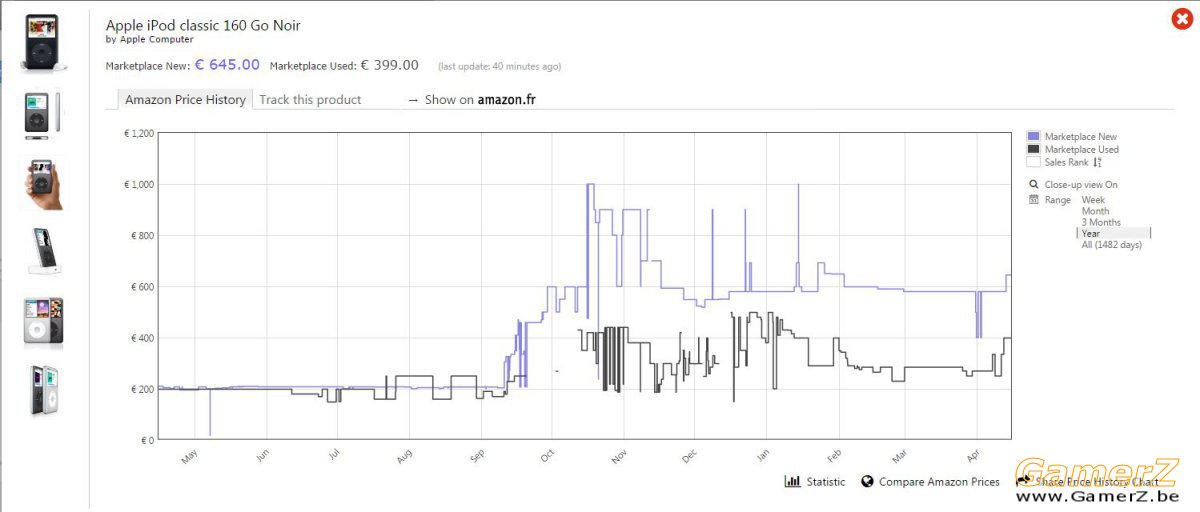The width and height of the screenshot is (1200, 512).
Task: Click the Marketplace Used price € 399.00
Action: (x=389, y=65)
